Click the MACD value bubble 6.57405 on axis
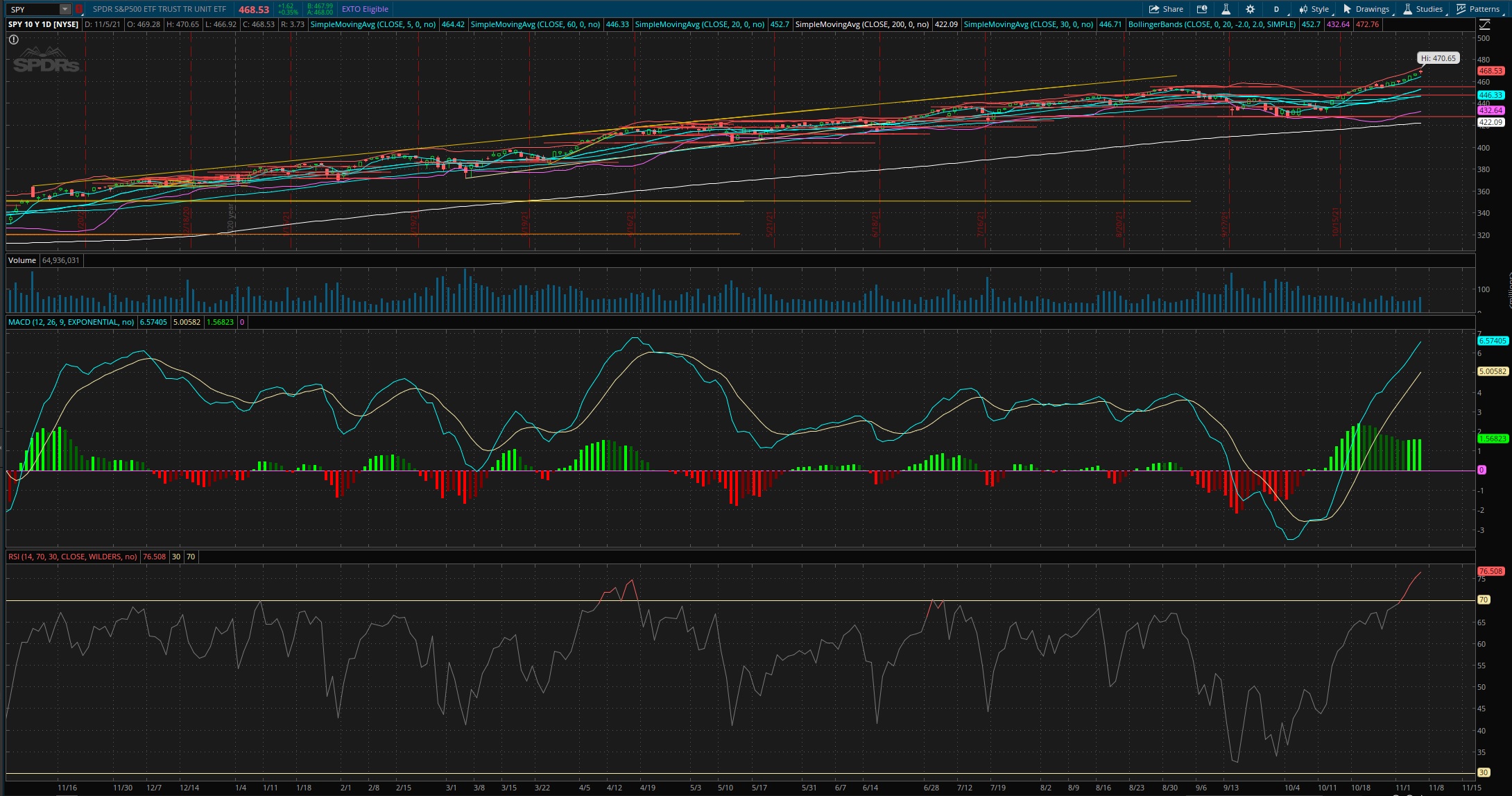This screenshot has height=796, width=1512. [1493, 341]
